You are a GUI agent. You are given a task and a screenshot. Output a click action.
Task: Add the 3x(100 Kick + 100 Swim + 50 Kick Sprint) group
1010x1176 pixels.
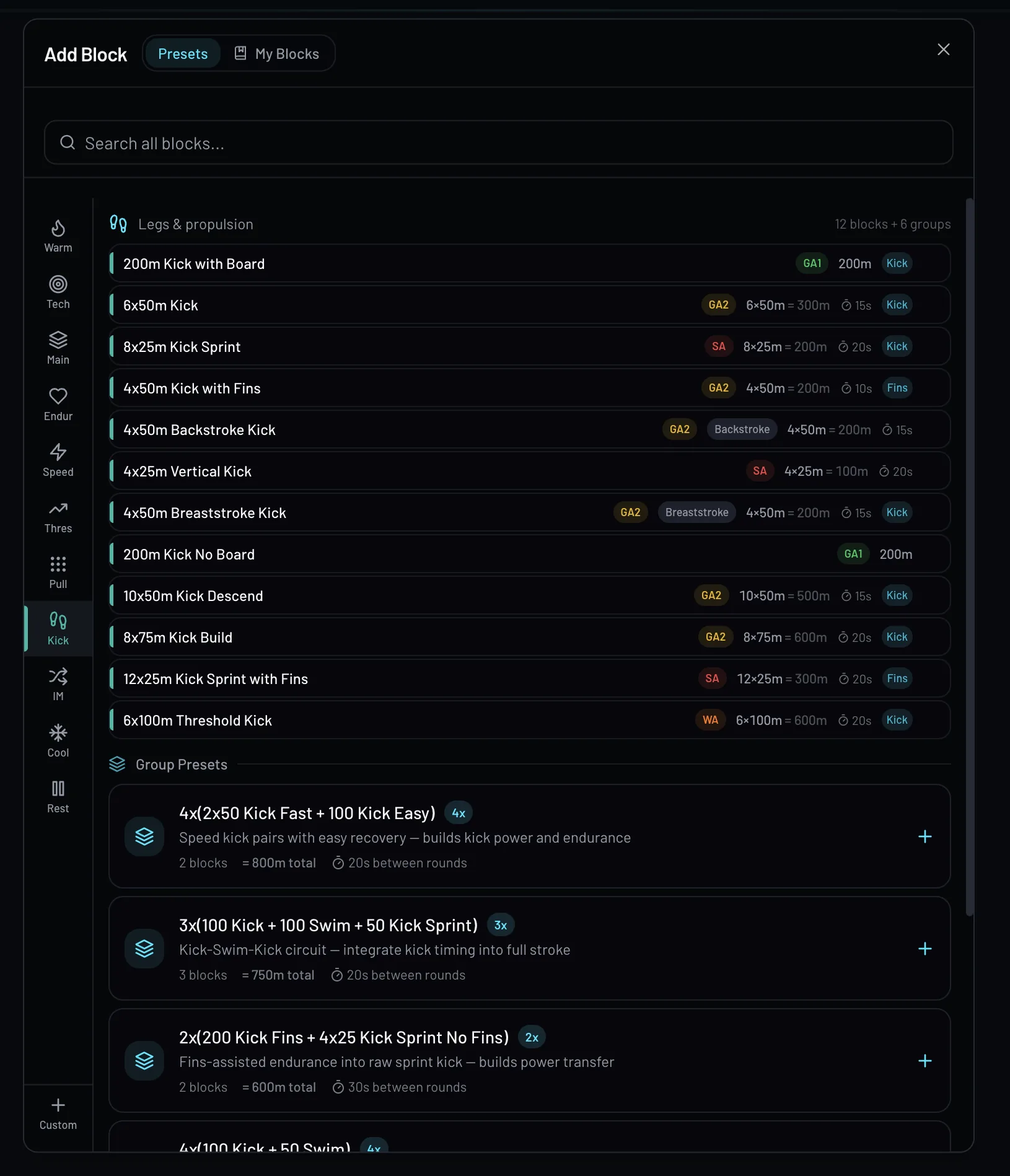[x=924, y=949]
